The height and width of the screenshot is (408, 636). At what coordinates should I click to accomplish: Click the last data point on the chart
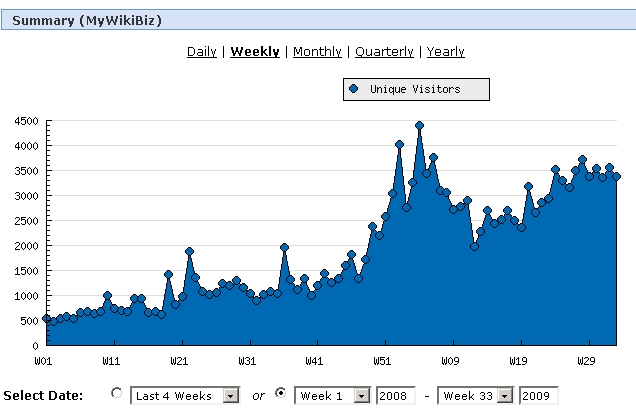point(617,176)
